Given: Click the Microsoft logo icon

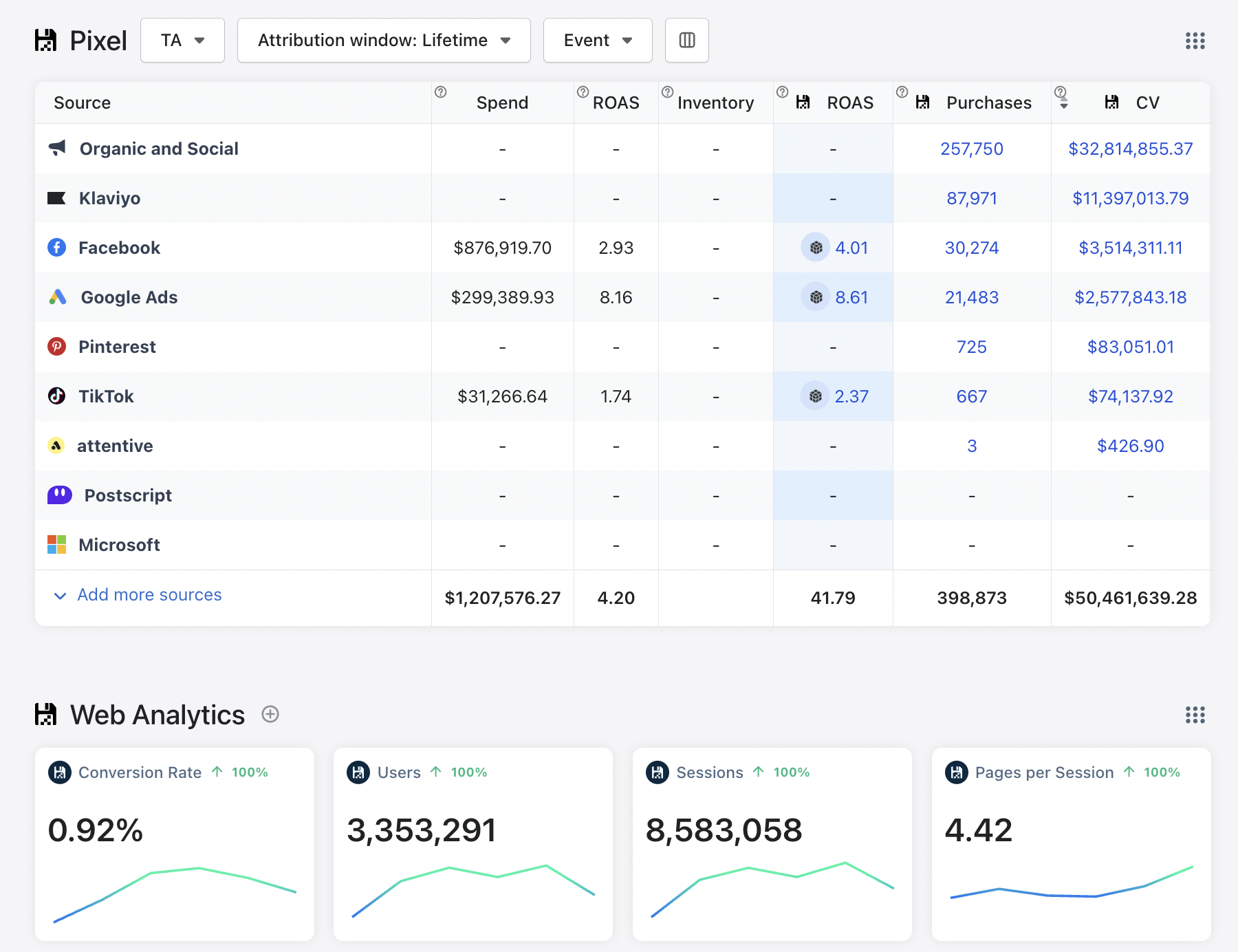Looking at the screenshot, I should (x=56, y=545).
